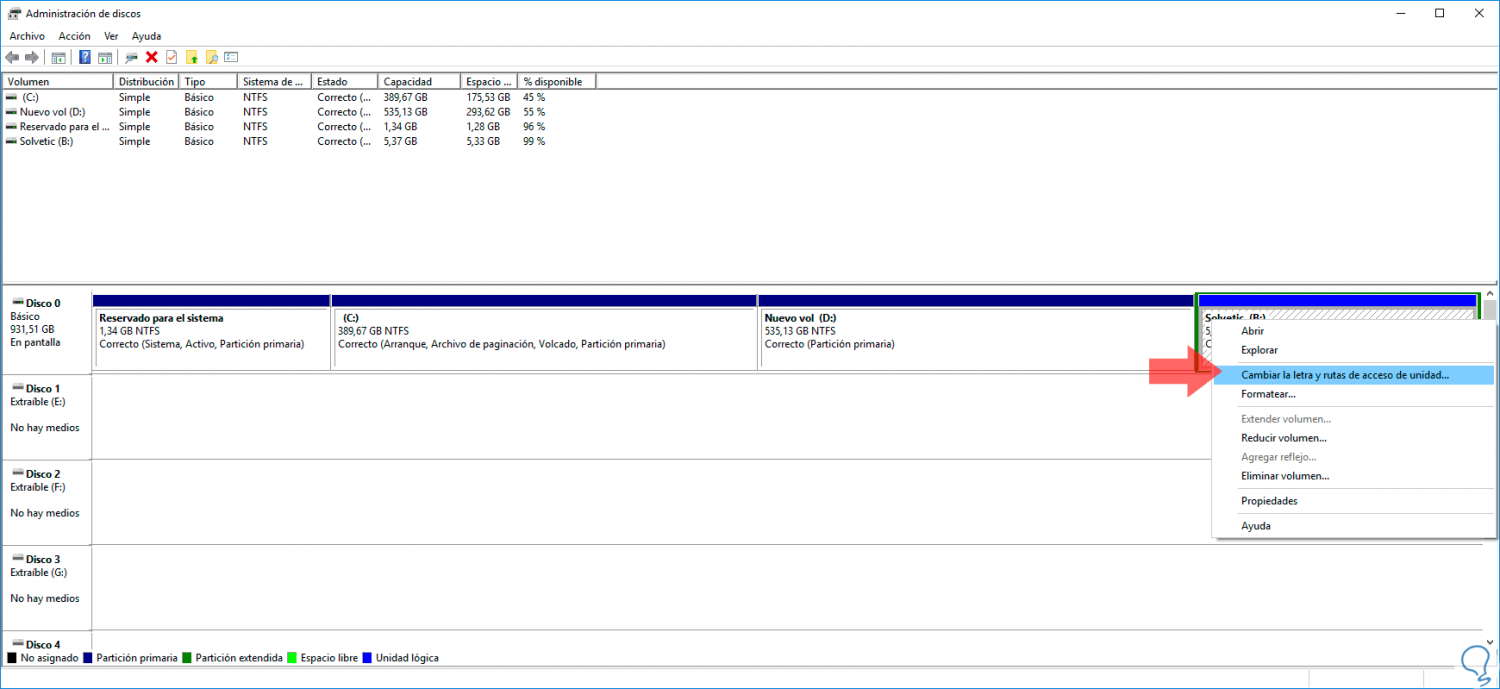Click the Partición primaria legend swatch
Image resolution: width=1500 pixels, height=689 pixels.
pyautogui.click(x=88, y=658)
